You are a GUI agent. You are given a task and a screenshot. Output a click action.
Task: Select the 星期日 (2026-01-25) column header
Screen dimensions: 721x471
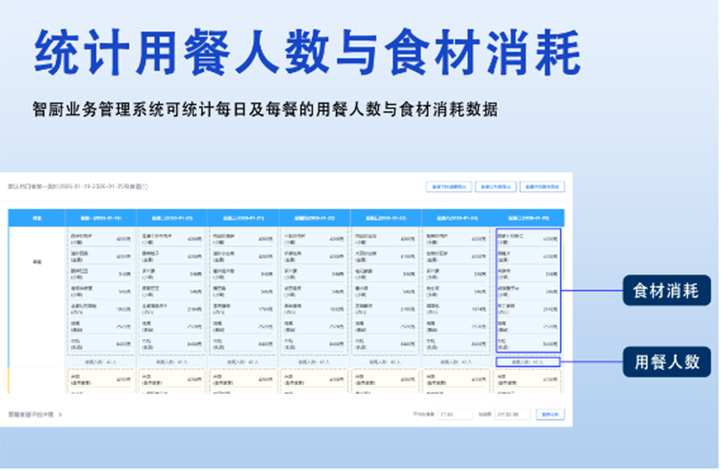[x=528, y=218]
